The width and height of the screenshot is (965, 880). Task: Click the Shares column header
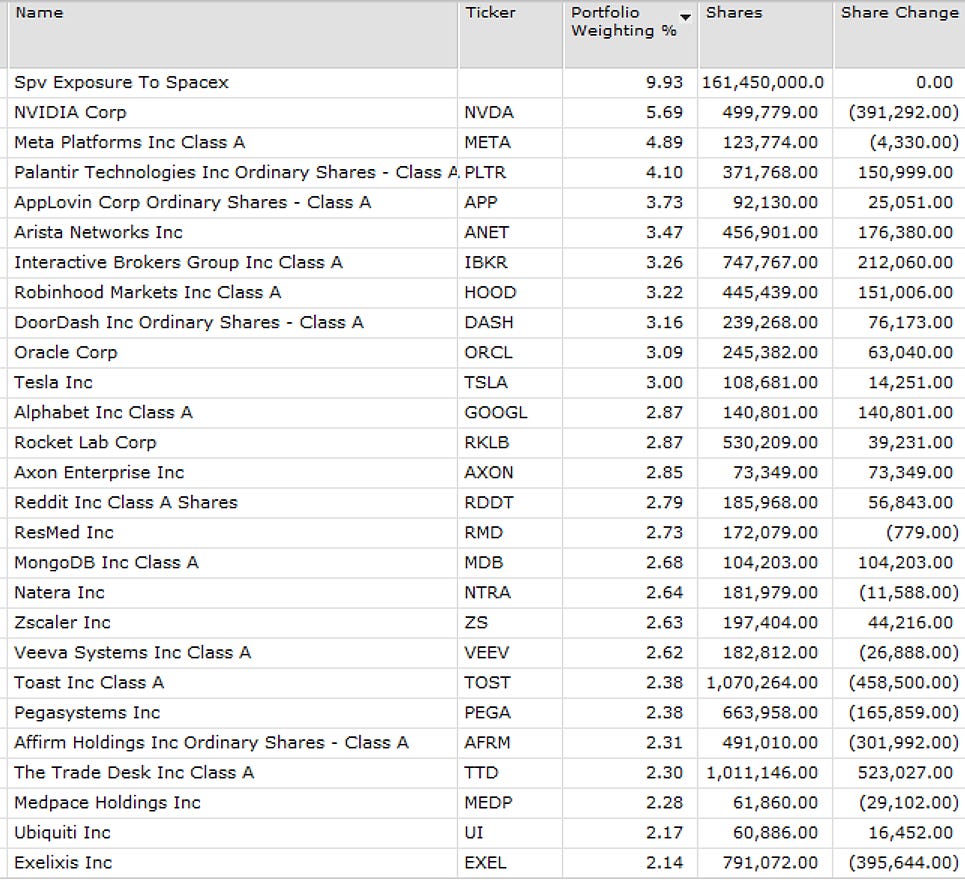(x=734, y=12)
